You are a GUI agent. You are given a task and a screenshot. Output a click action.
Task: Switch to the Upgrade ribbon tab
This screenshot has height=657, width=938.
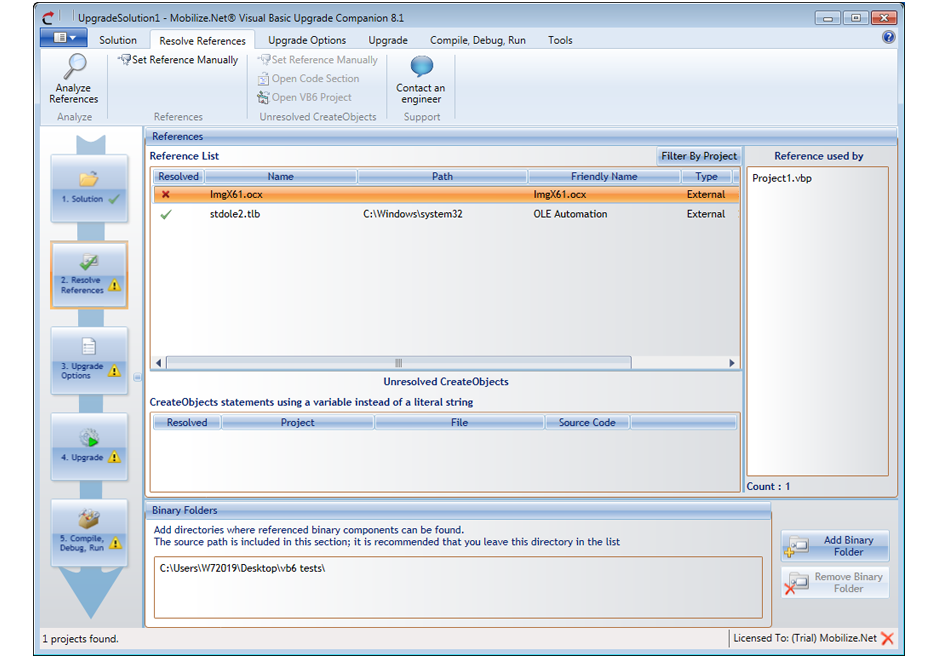[x=388, y=40]
